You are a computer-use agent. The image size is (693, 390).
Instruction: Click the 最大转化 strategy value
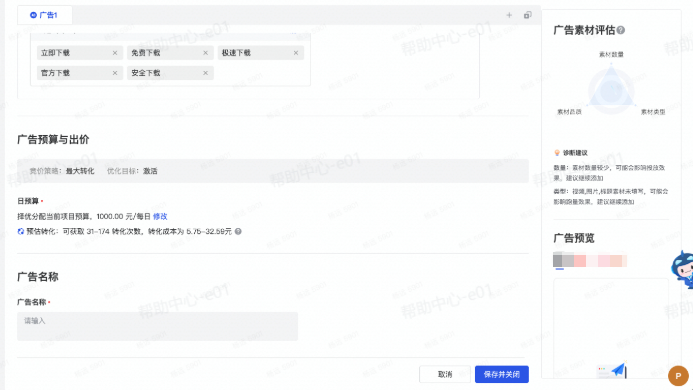pyautogui.click(x=80, y=171)
